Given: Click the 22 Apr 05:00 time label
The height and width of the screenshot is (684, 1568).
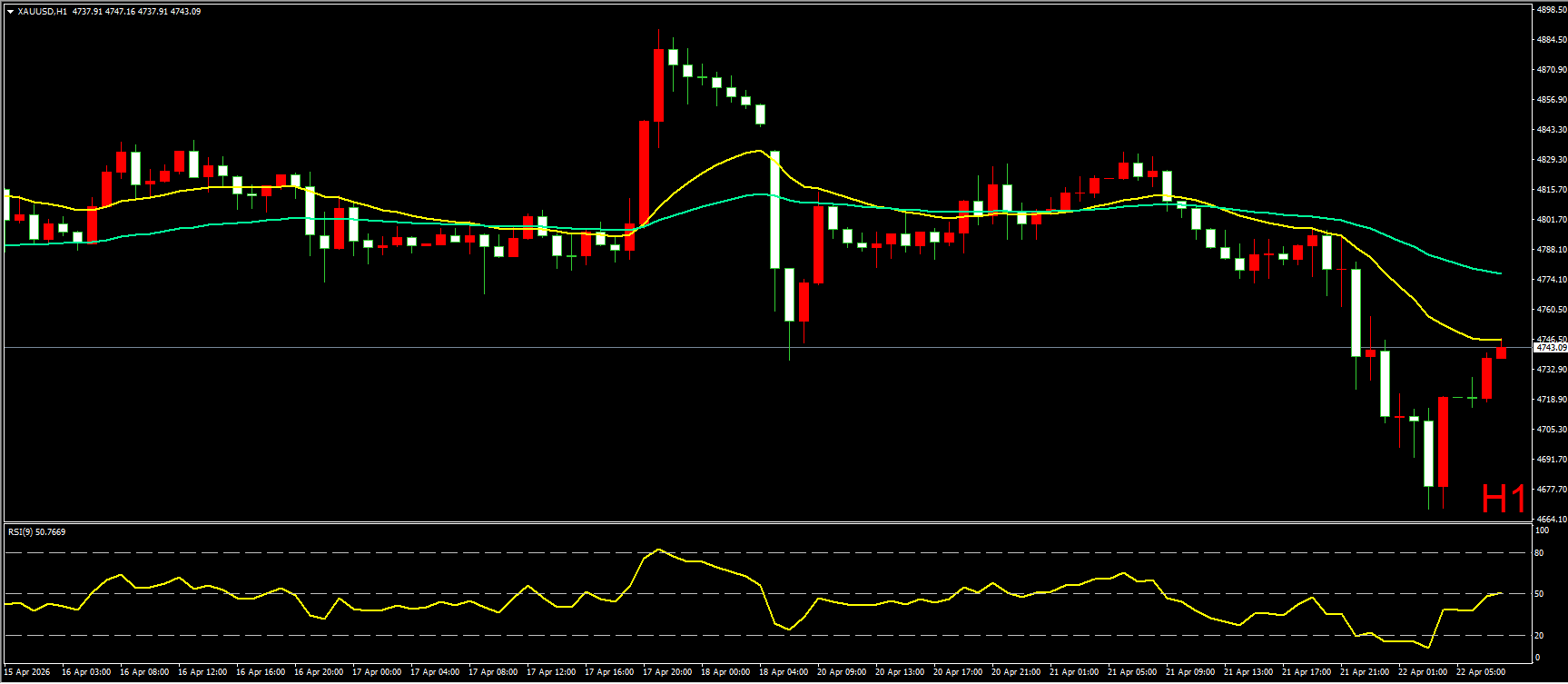Looking at the screenshot, I should coord(1481,672).
